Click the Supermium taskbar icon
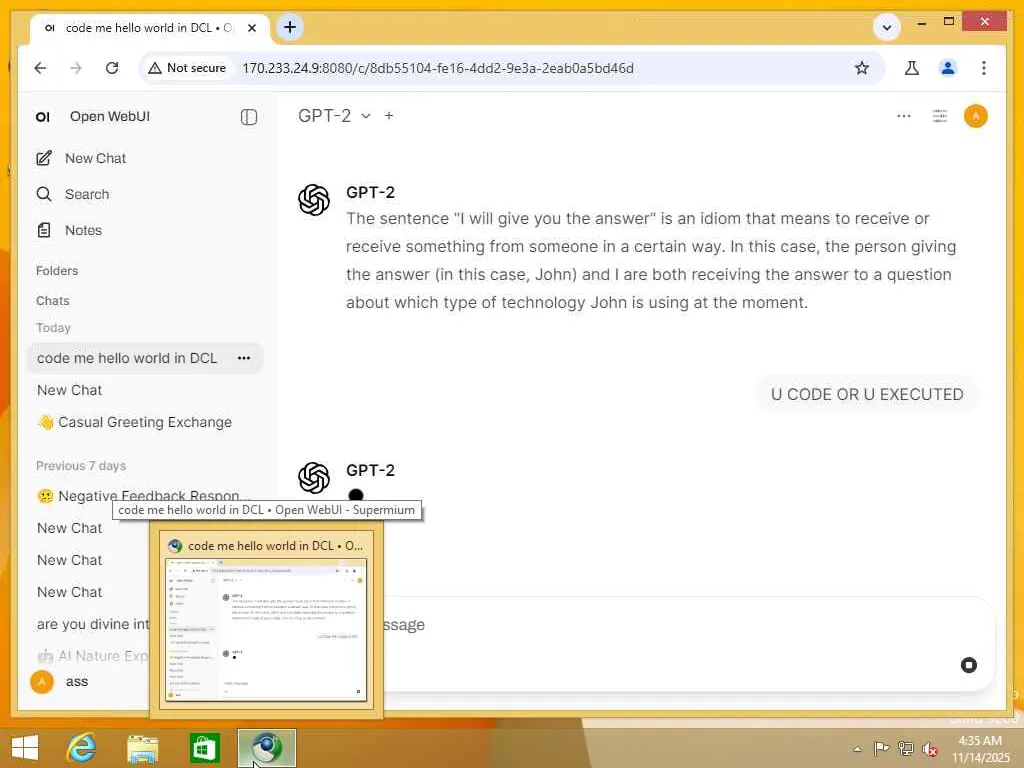 tap(266, 748)
